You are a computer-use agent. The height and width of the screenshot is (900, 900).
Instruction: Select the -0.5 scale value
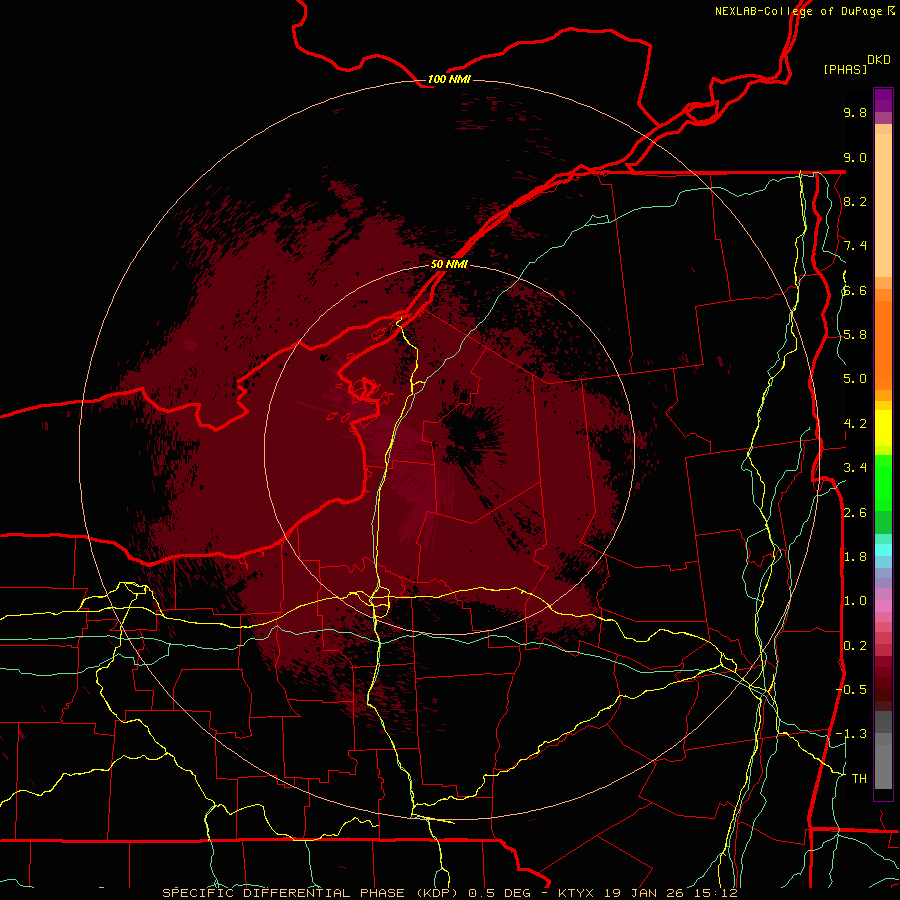851,690
